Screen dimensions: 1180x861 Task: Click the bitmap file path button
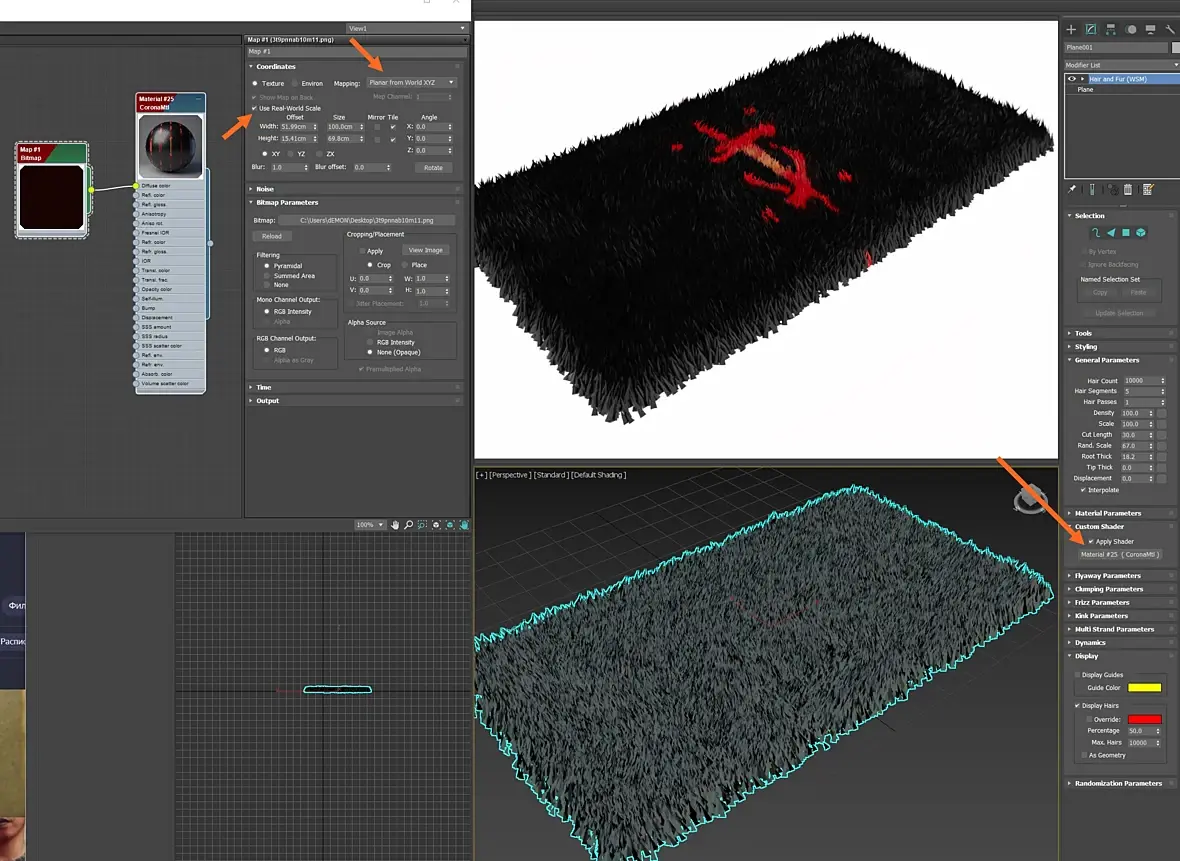coord(366,221)
